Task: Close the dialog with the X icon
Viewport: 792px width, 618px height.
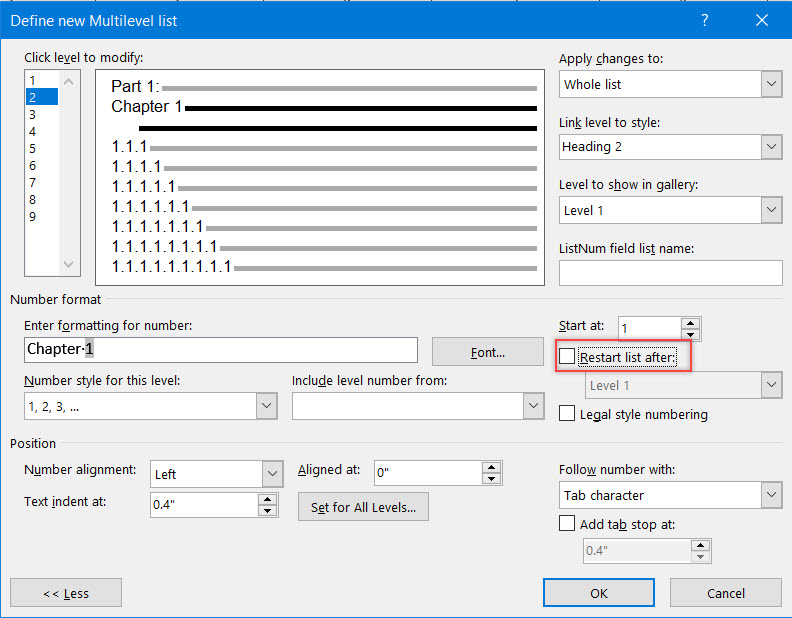Action: pos(762,20)
